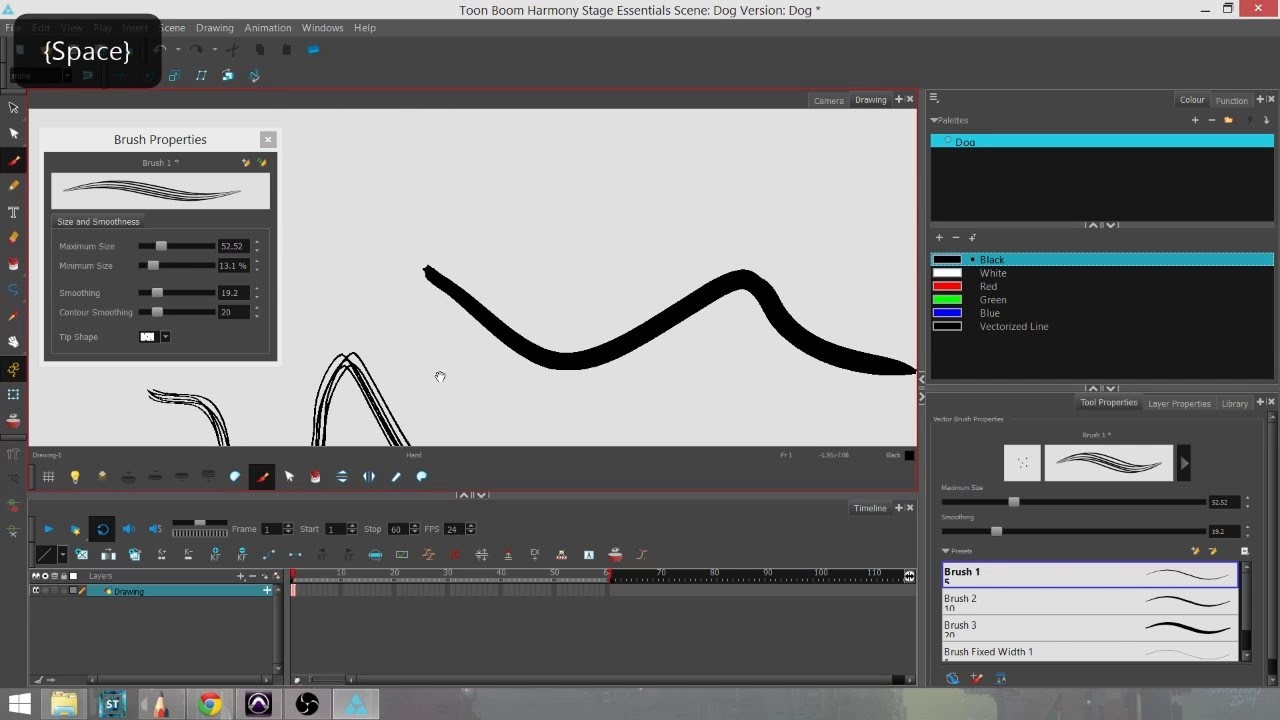Screen dimensions: 1280x720
Task: Toggle the enable-all eye icon in Layers header
Action: click(x=36, y=576)
